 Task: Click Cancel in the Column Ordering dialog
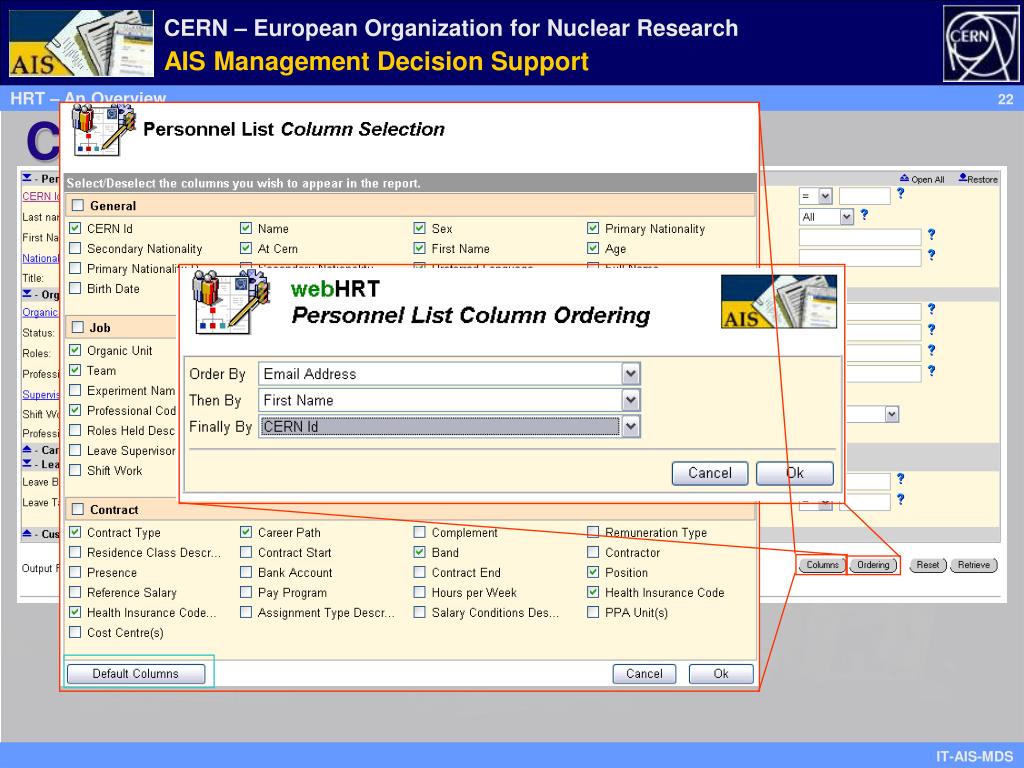[710, 473]
